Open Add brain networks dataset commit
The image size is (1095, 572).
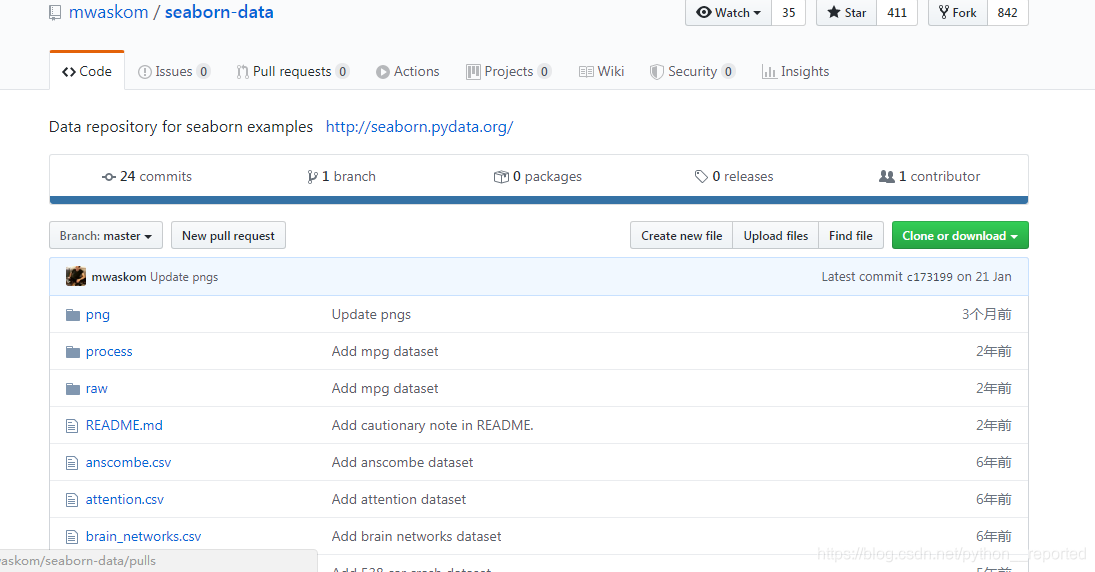416,536
